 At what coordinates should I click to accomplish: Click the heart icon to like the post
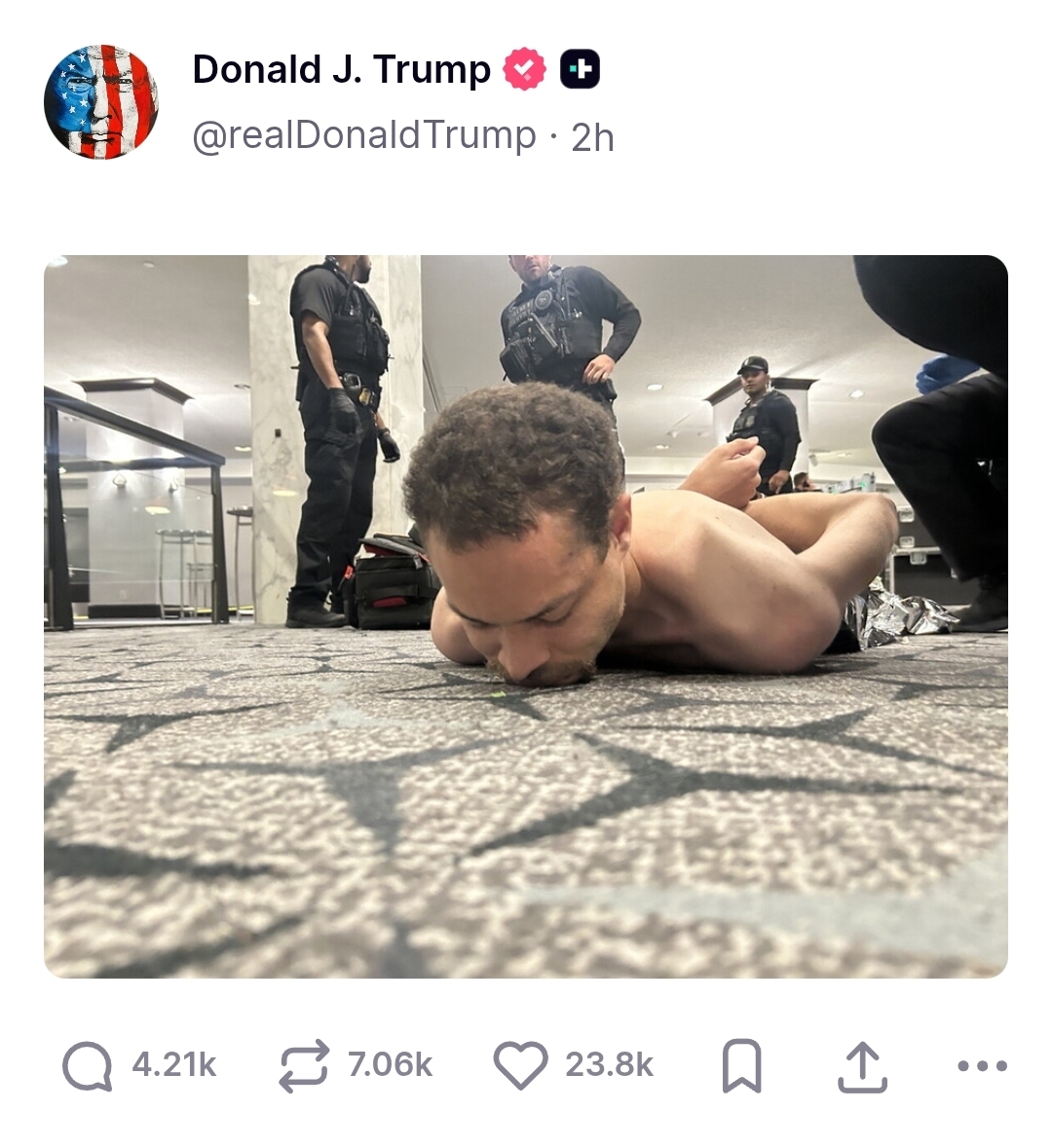tap(521, 1066)
